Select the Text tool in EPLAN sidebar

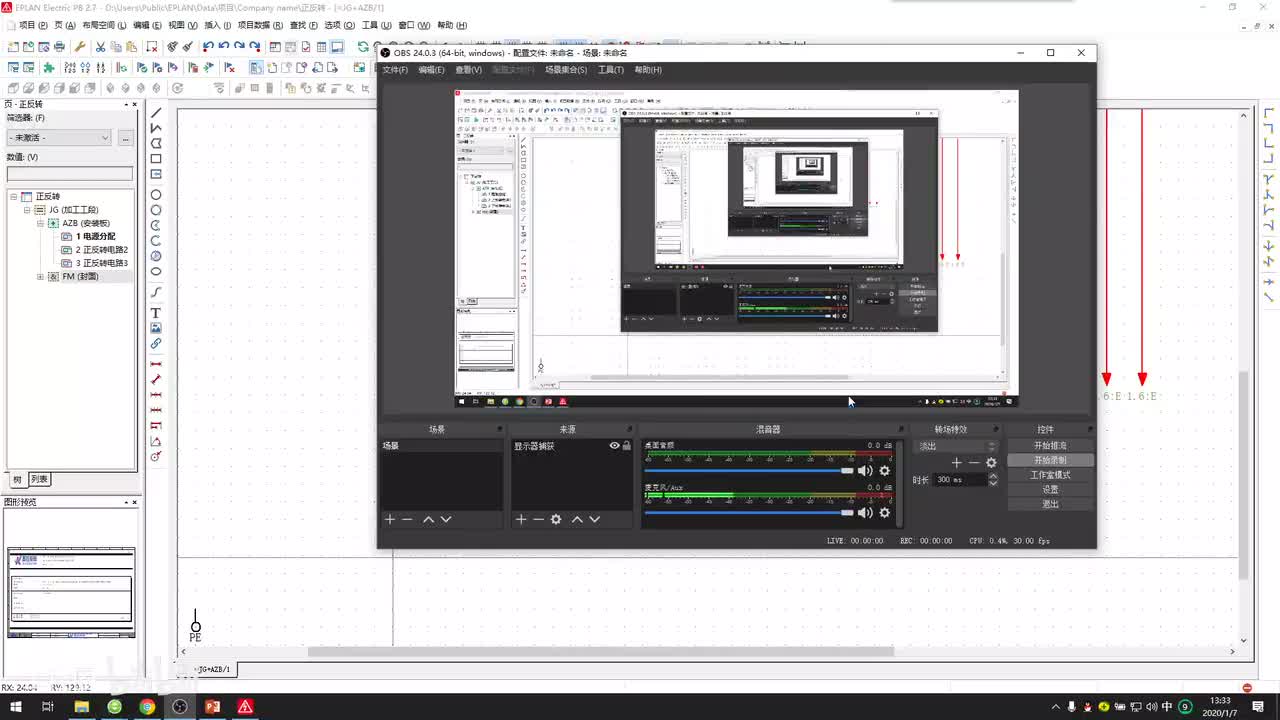pos(156,313)
